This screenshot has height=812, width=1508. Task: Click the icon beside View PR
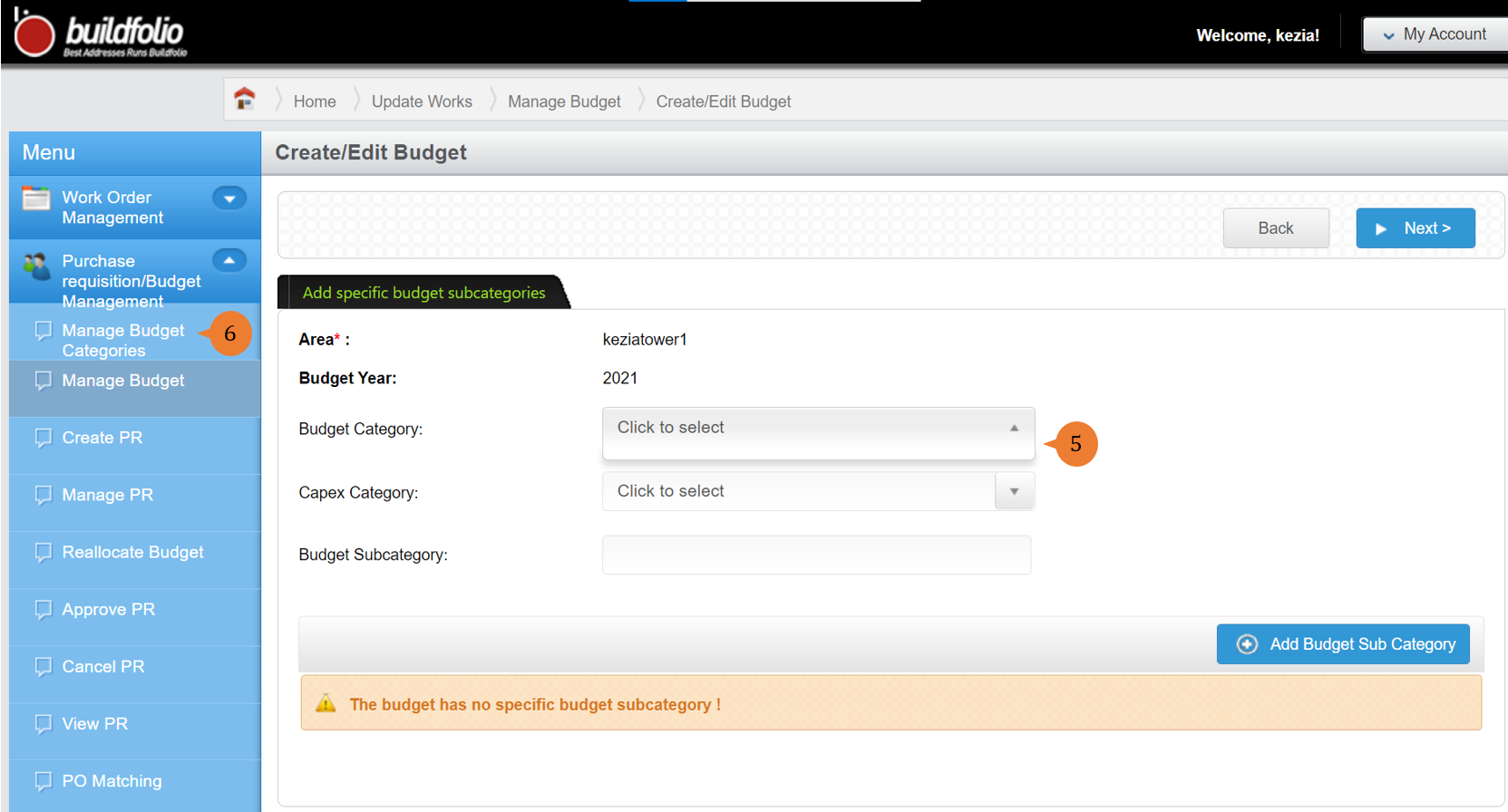(x=43, y=724)
